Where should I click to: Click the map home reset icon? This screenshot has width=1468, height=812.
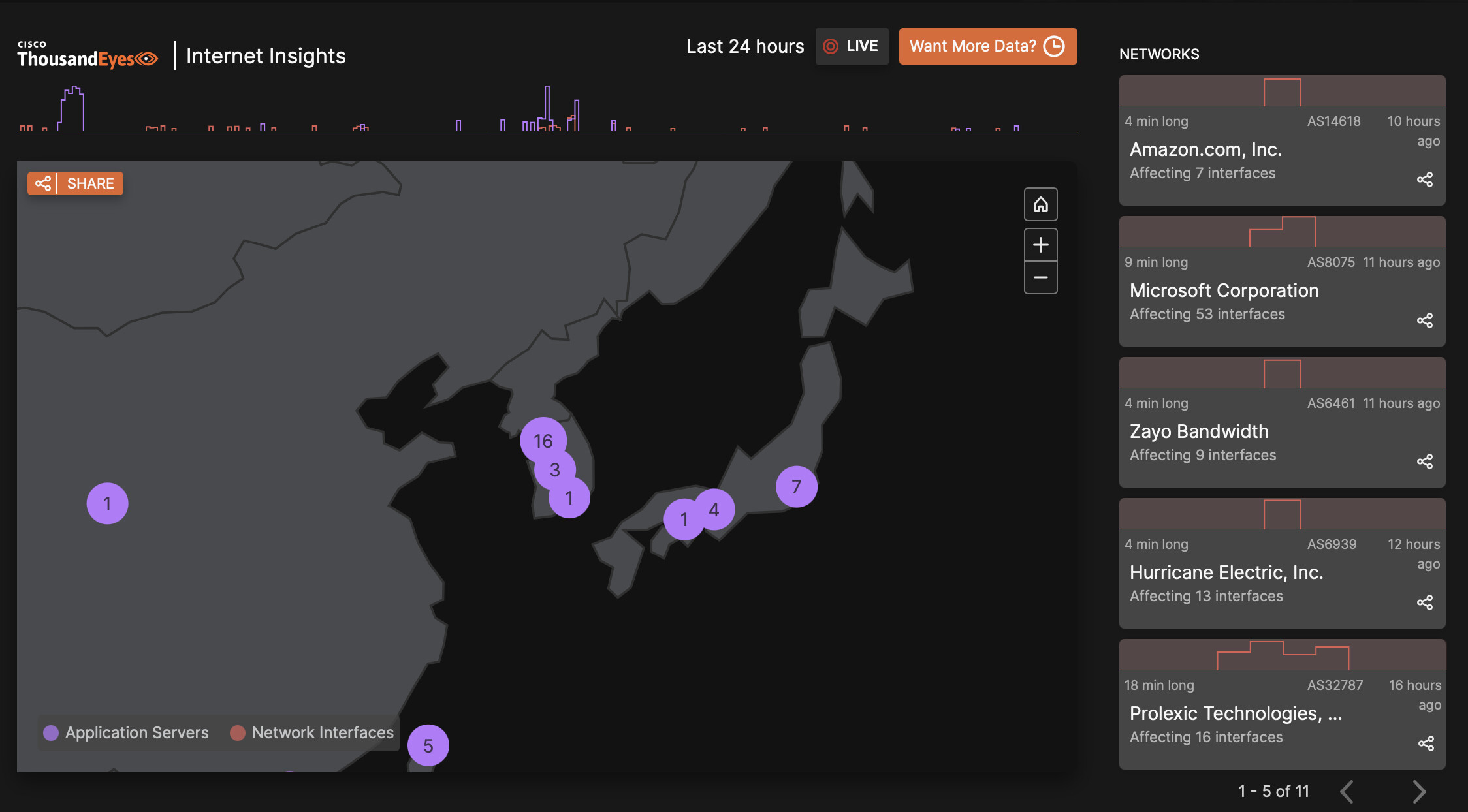(1040, 205)
